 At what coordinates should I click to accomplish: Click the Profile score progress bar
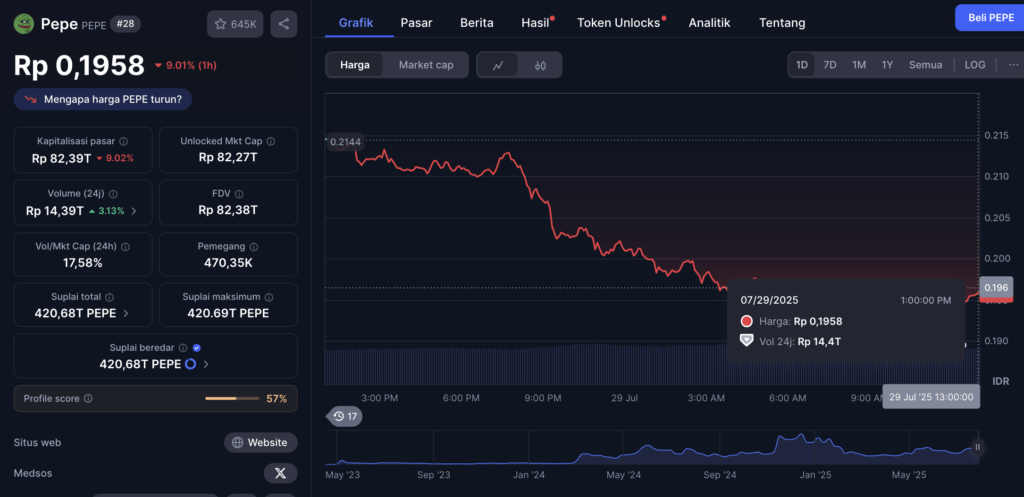point(232,398)
